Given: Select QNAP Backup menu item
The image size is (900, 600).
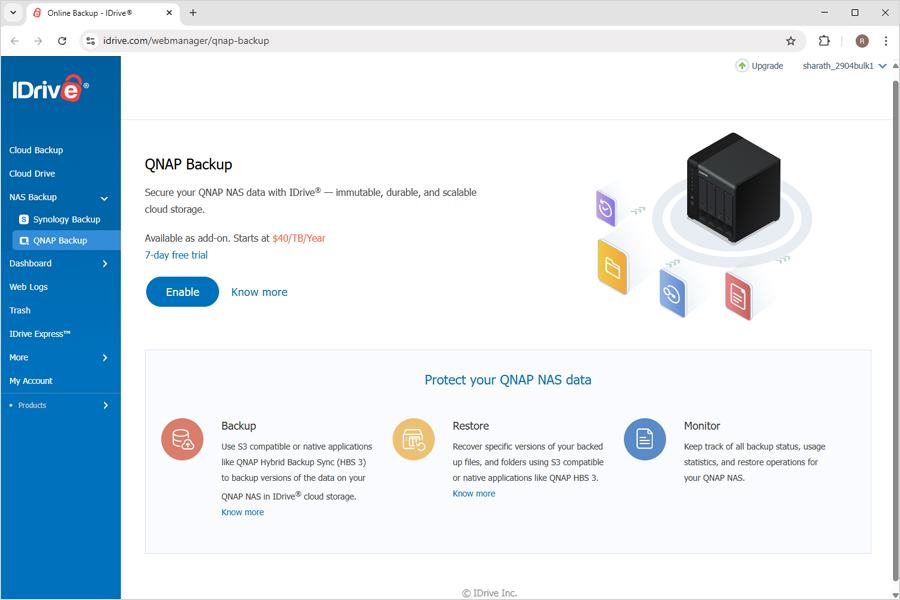Looking at the screenshot, I should pyautogui.click(x=67, y=241).
